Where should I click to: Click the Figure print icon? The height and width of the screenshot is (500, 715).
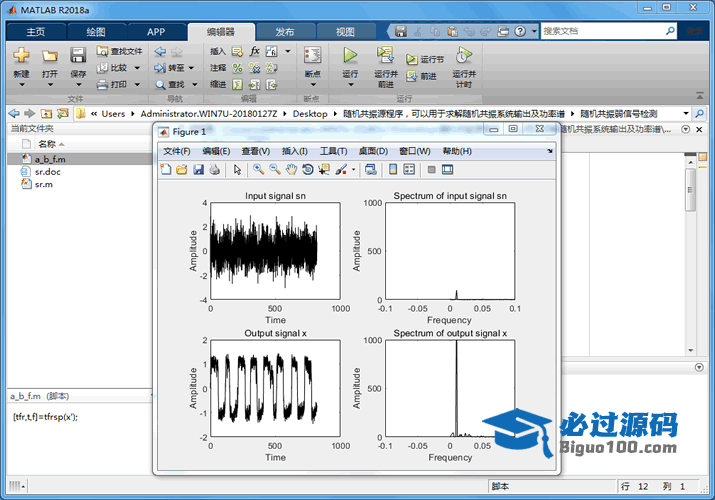coord(214,170)
